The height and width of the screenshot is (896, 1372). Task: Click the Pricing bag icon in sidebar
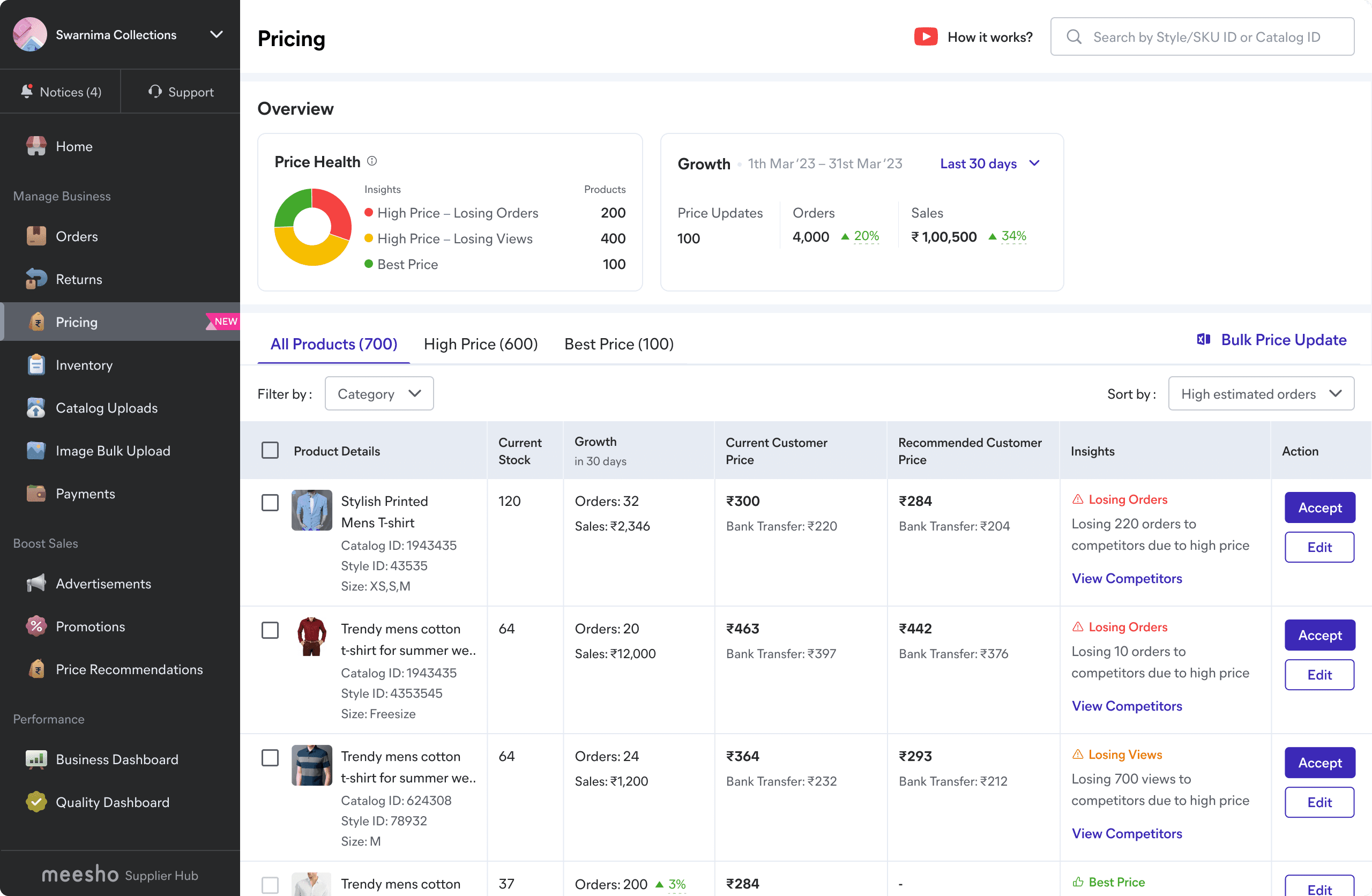(36, 322)
